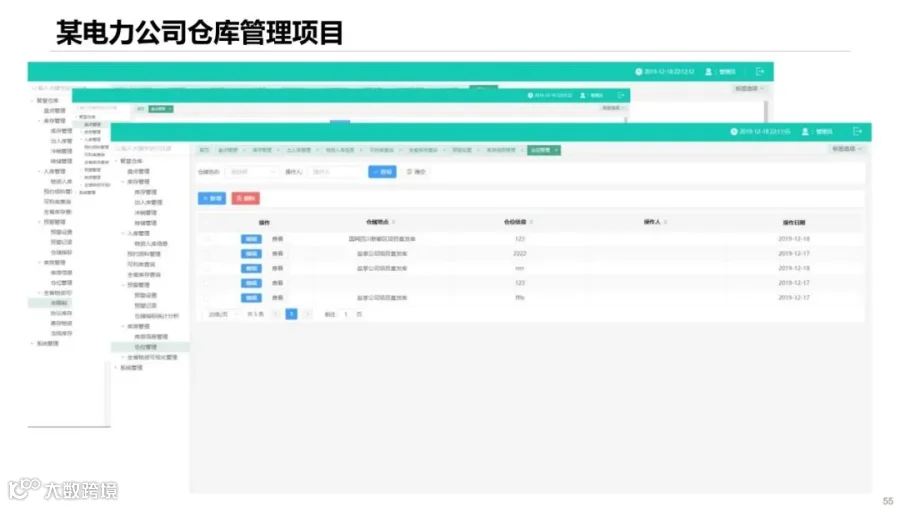The width and height of the screenshot is (900, 507).
Task: Go to the previous page arrow
Action: click(276, 314)
